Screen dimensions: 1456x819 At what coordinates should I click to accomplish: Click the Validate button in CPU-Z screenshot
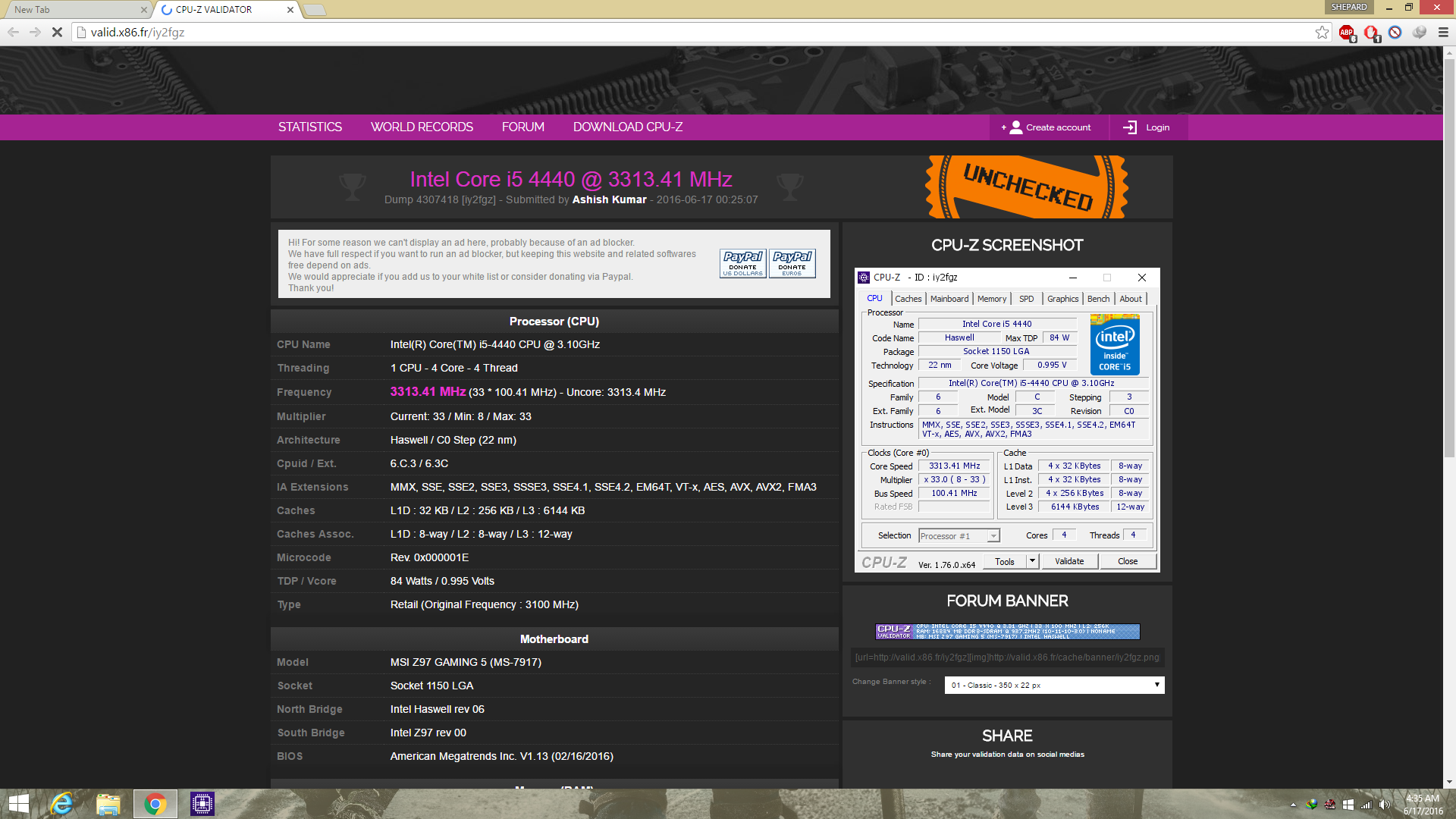1069,561
